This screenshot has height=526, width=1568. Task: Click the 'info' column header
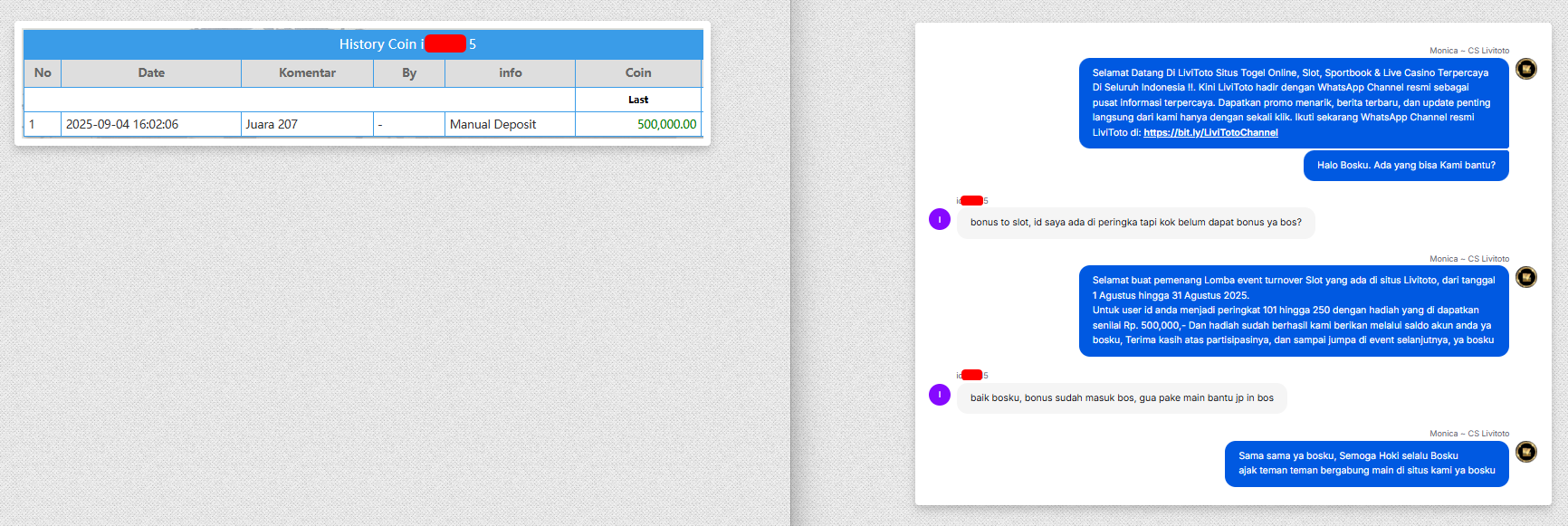coord(511,73)
